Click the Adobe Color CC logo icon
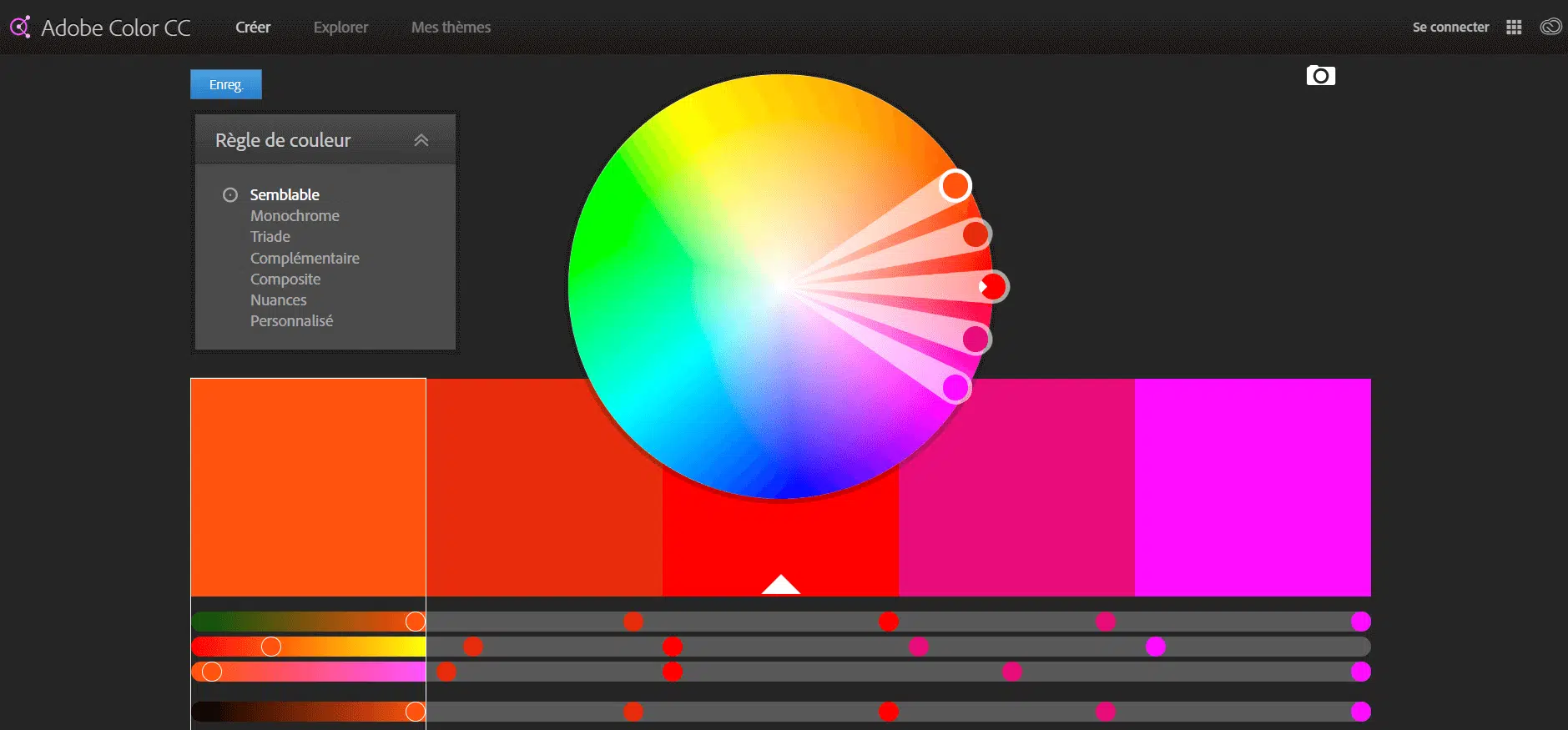The height and width of the screenshot is (730, 1568). click(20, 28)
